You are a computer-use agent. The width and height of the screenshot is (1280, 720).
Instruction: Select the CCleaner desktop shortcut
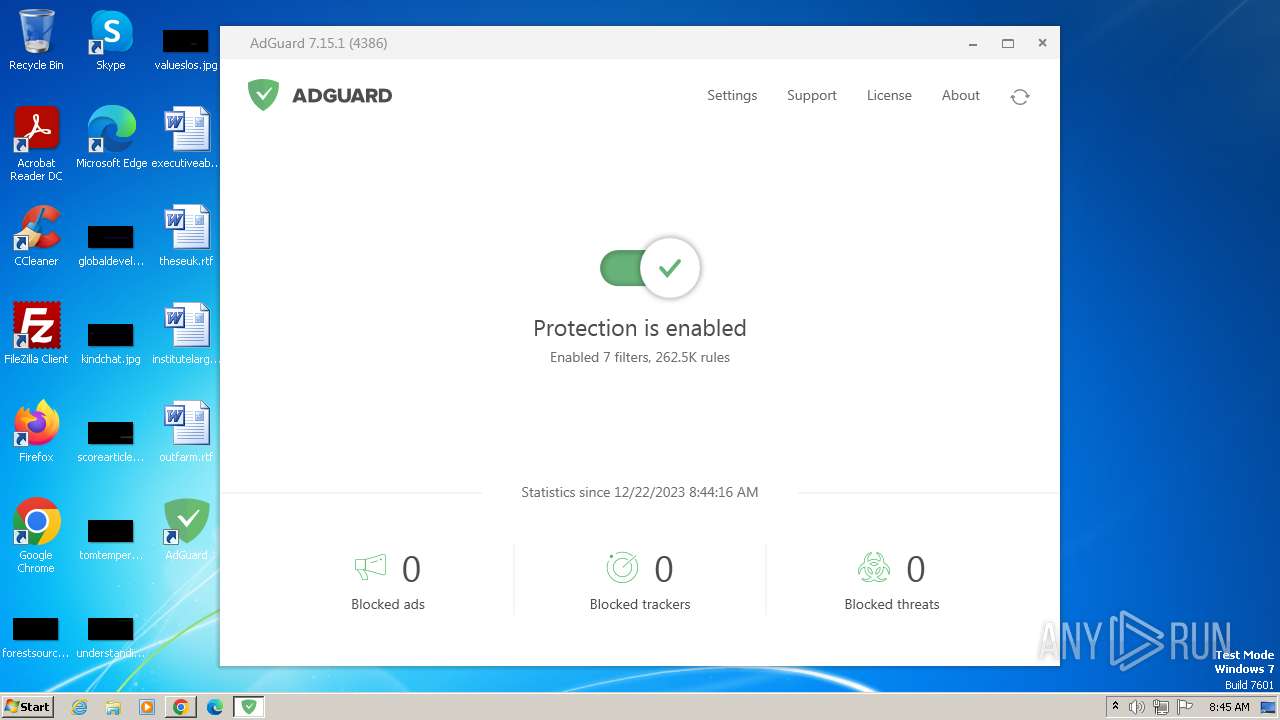36,236
